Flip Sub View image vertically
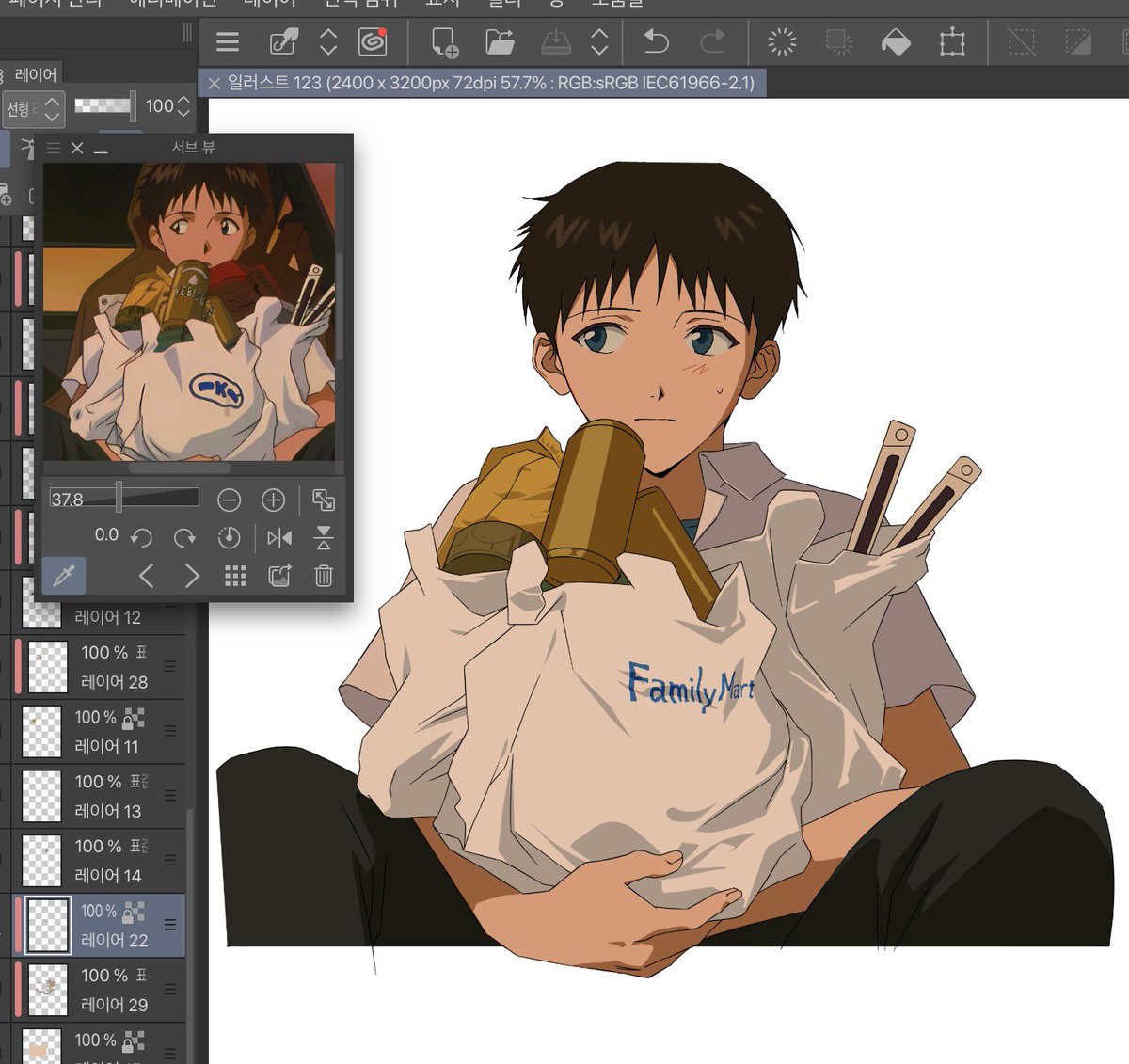 [x=324, y=537]
